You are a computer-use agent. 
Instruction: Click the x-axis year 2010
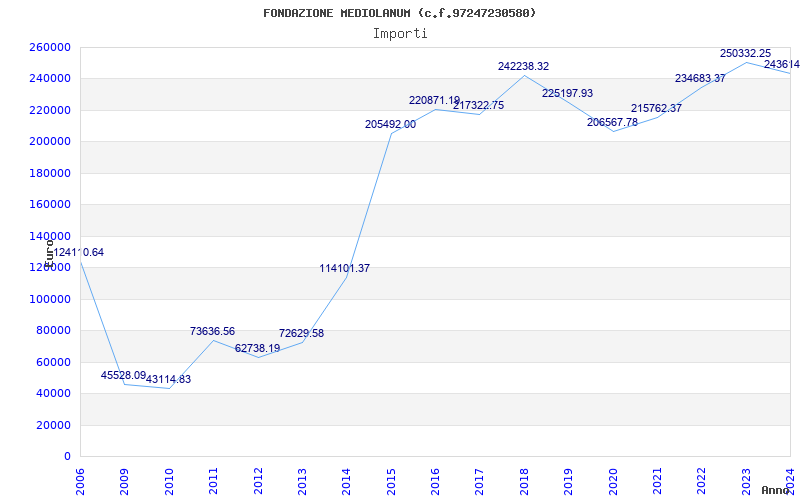coord(169,480)
